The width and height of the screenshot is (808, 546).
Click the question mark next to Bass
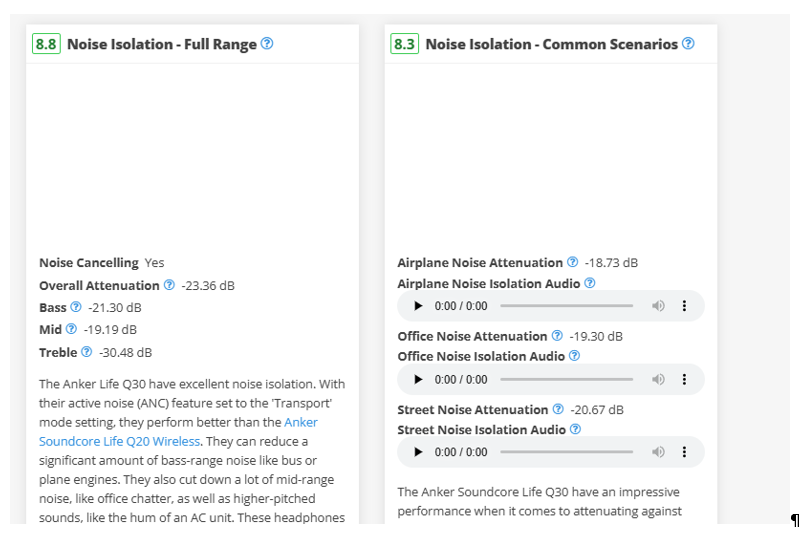[x=76, y=307]
